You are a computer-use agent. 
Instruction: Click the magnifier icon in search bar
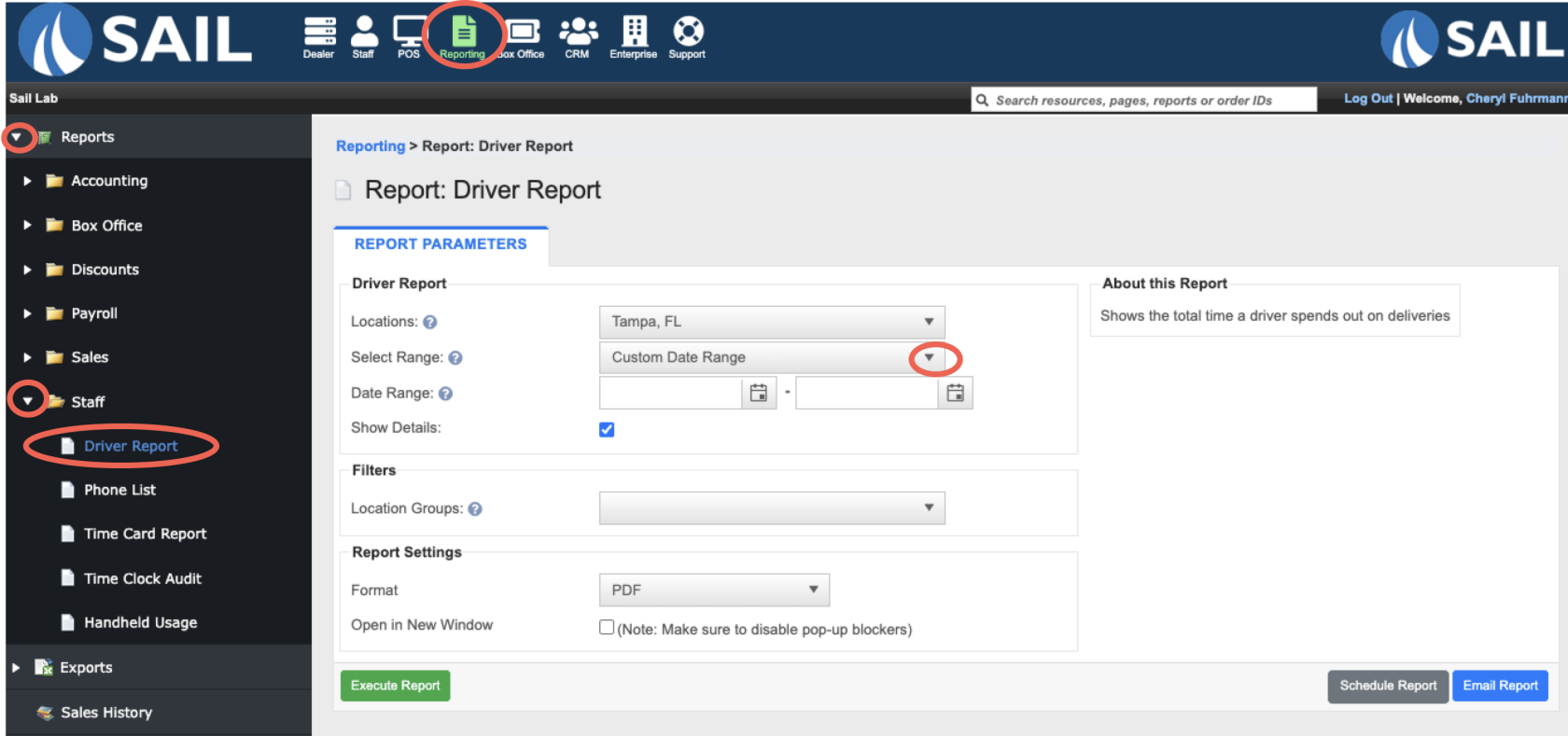click(x=982, y=100)
